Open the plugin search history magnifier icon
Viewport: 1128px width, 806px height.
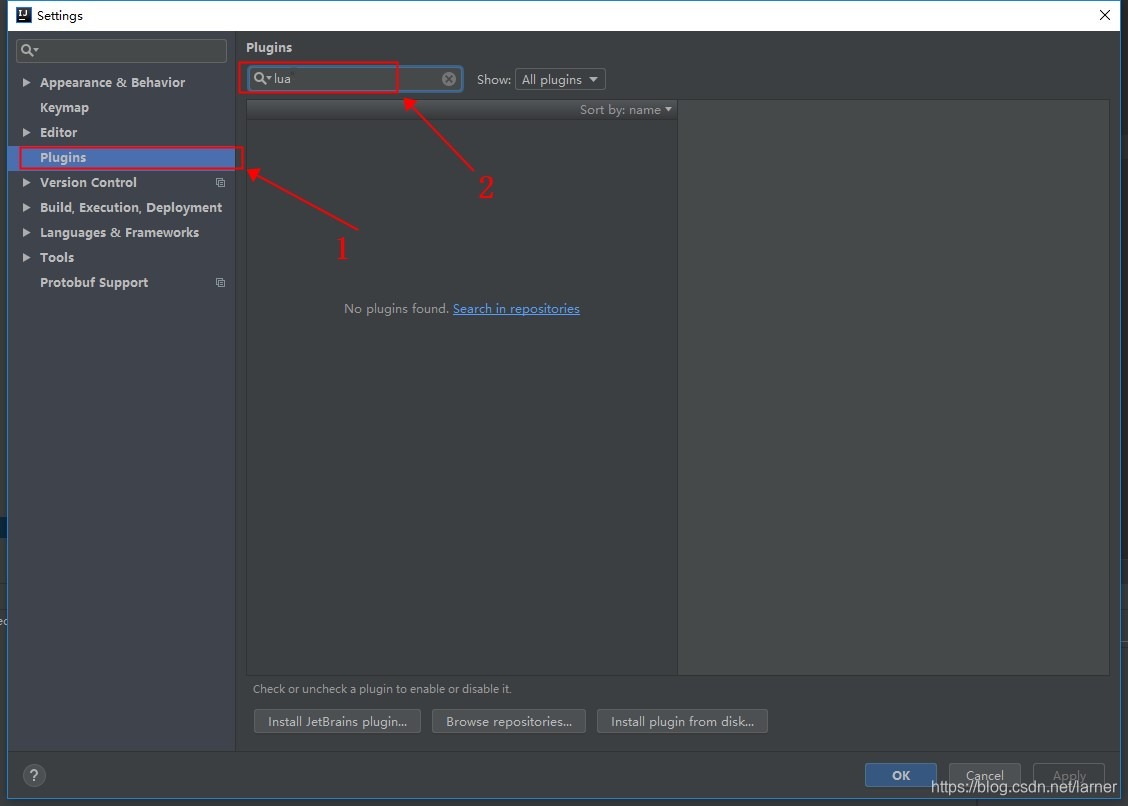pos(262,78)
